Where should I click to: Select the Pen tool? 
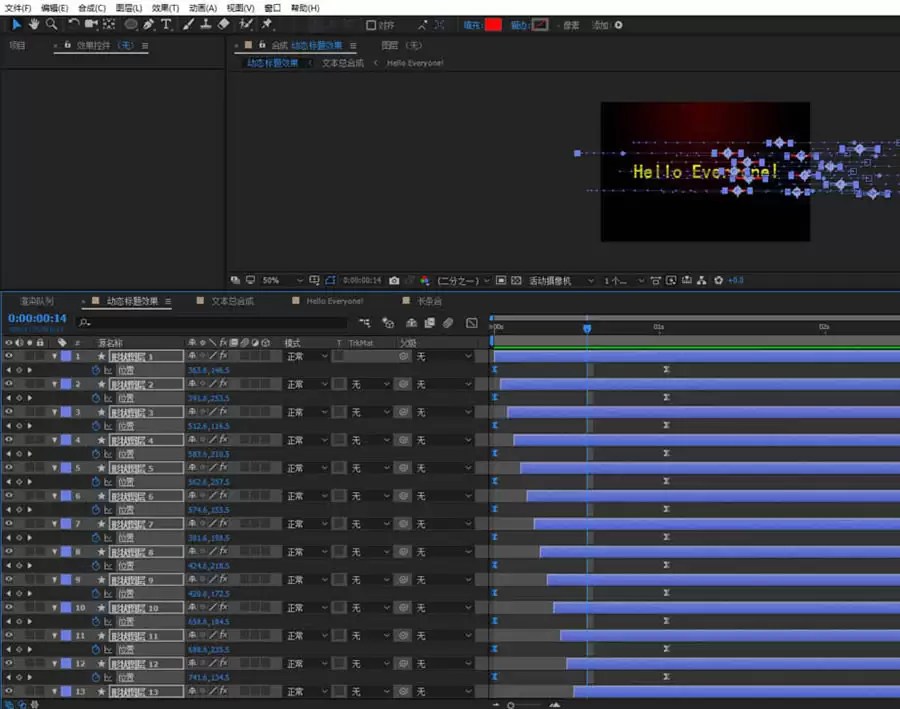coord(149,24)
